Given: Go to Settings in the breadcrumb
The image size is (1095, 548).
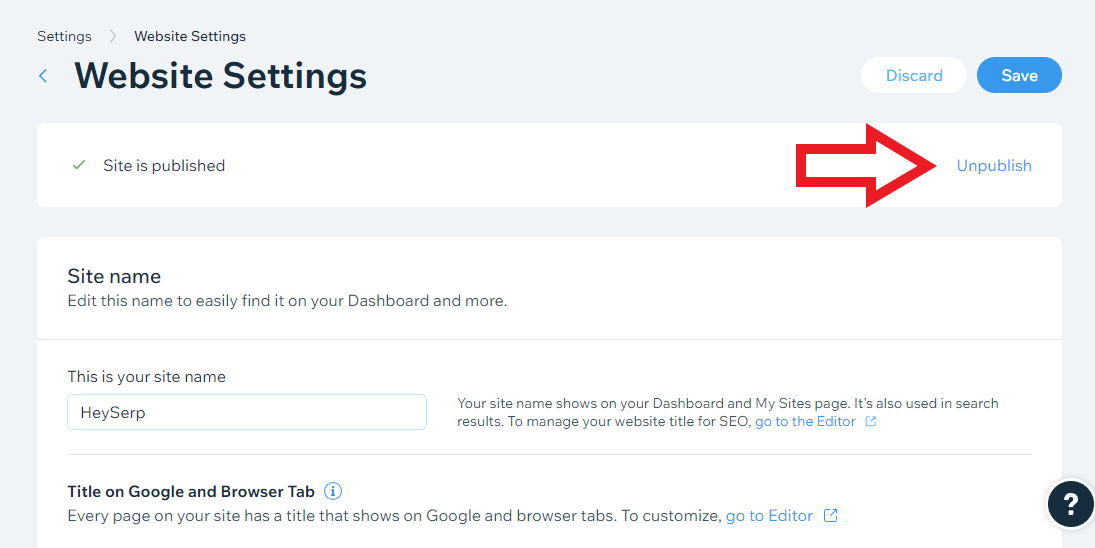Looking at the screenshot, I should pyautogui.click(x=64, y=36).
